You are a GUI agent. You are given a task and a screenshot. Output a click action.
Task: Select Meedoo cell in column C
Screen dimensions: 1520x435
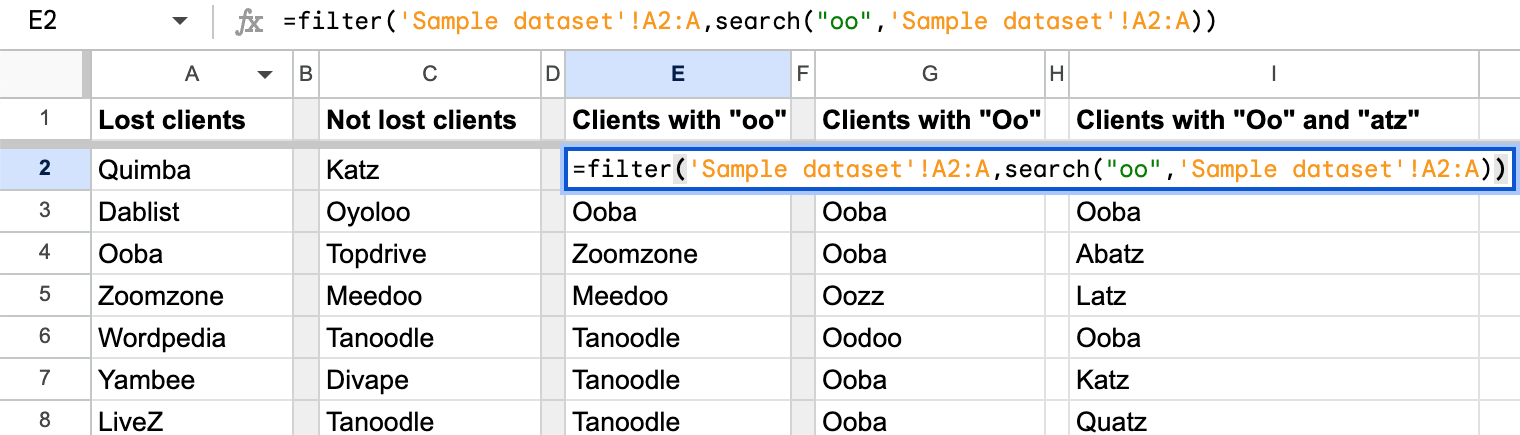click(429, 295)
